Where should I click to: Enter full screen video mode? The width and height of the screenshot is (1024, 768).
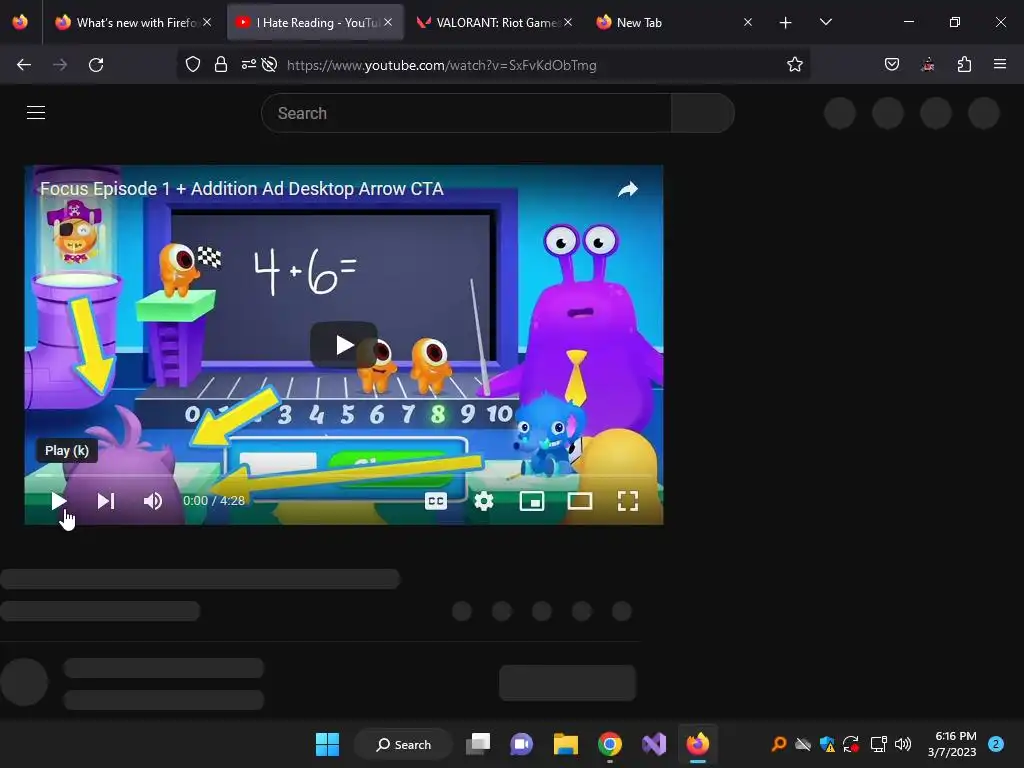(x=628, y=501)
